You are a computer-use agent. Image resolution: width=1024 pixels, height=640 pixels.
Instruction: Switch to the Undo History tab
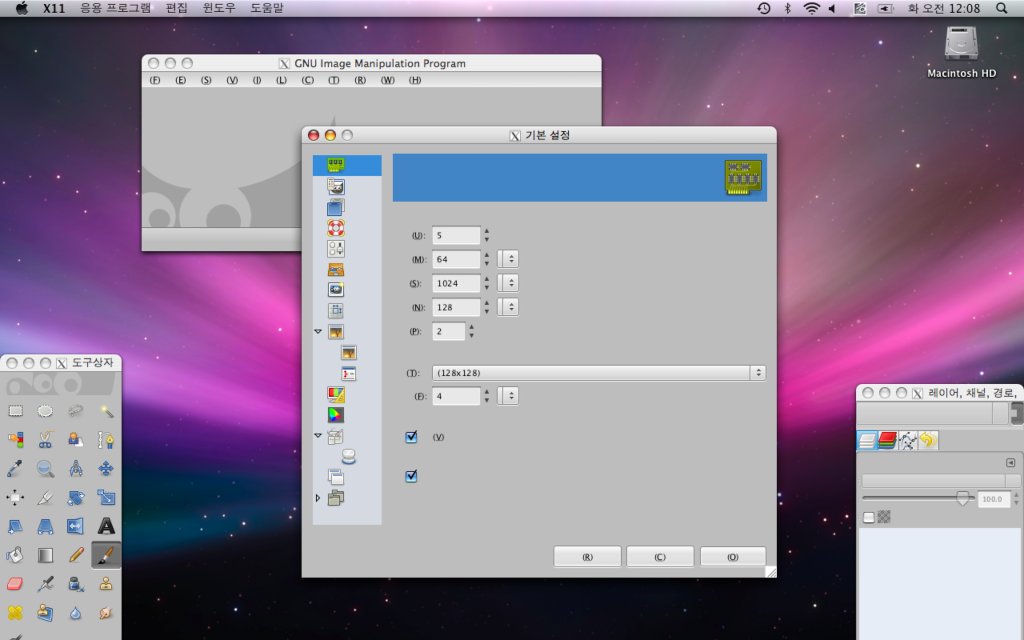(x=927, y=441)
